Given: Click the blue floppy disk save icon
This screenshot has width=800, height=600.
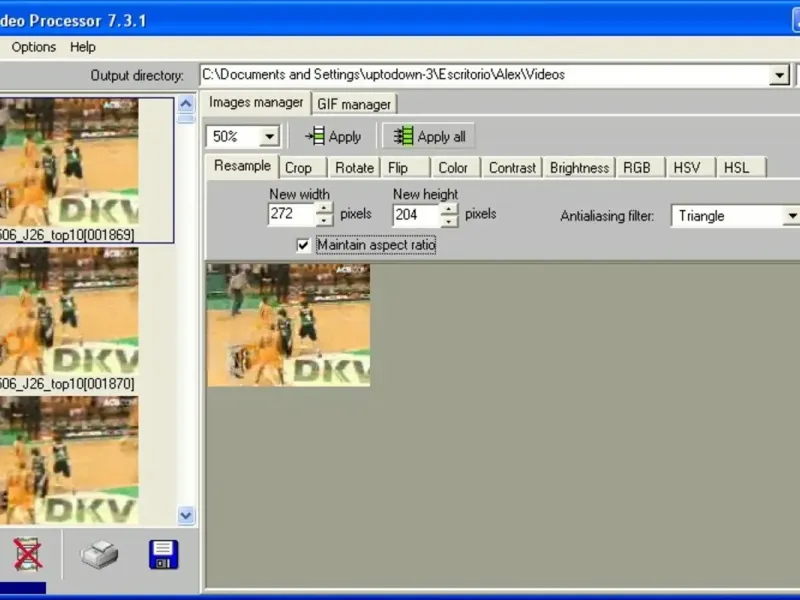Looking at the screenshot, I should [164, 554].
